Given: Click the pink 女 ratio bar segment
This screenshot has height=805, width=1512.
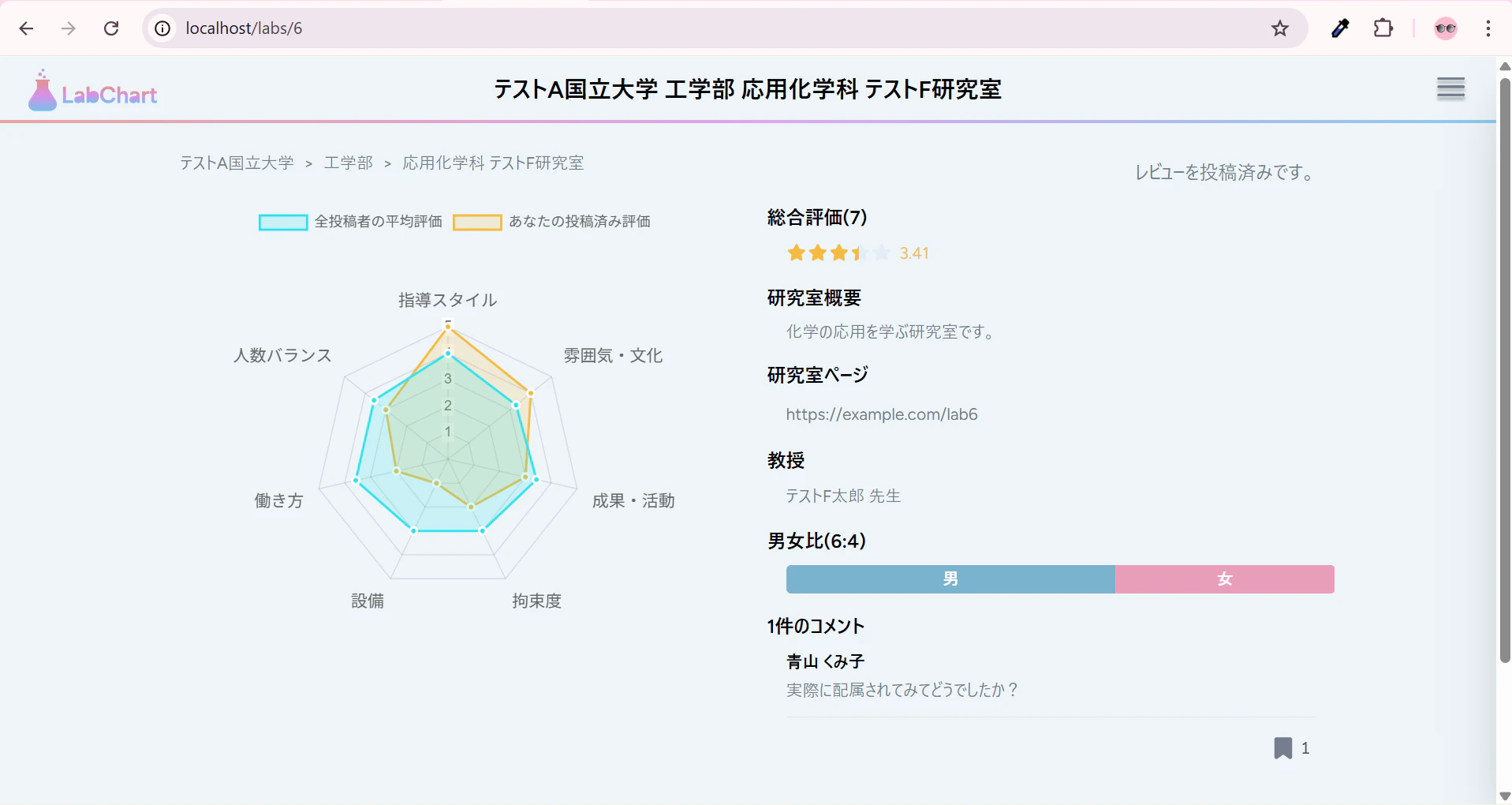Looking at the screenshot, I should pyautogui.click(x=1224, y=579).
